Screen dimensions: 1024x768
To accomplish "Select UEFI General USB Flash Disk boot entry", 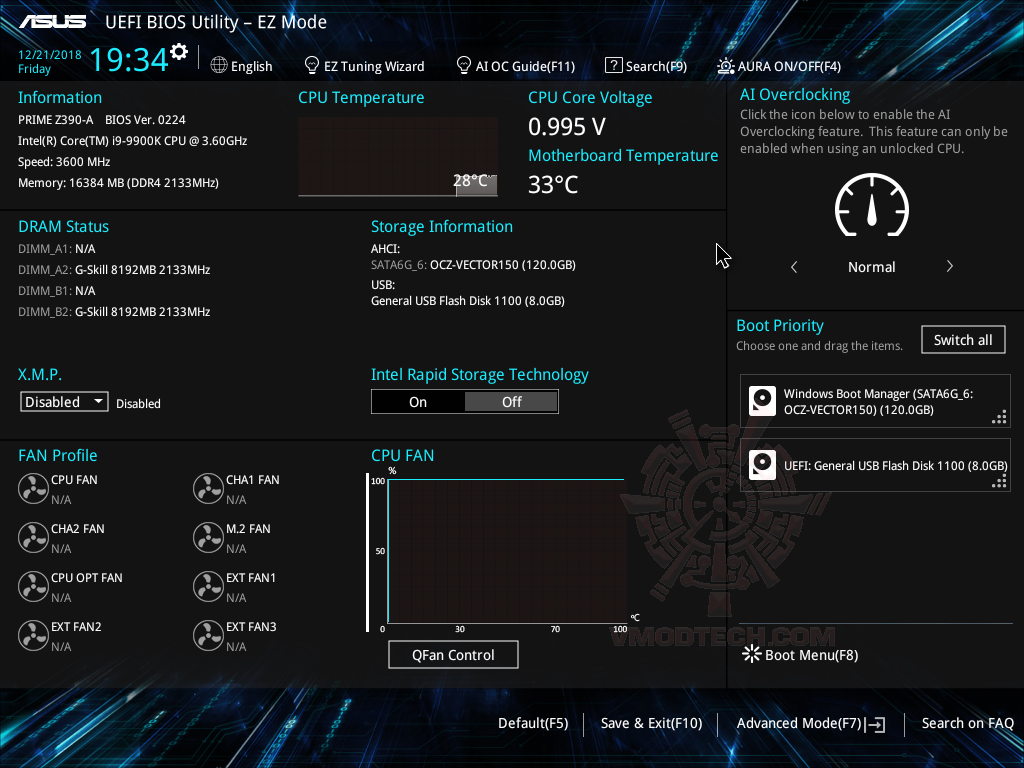I will pos(875,465).
